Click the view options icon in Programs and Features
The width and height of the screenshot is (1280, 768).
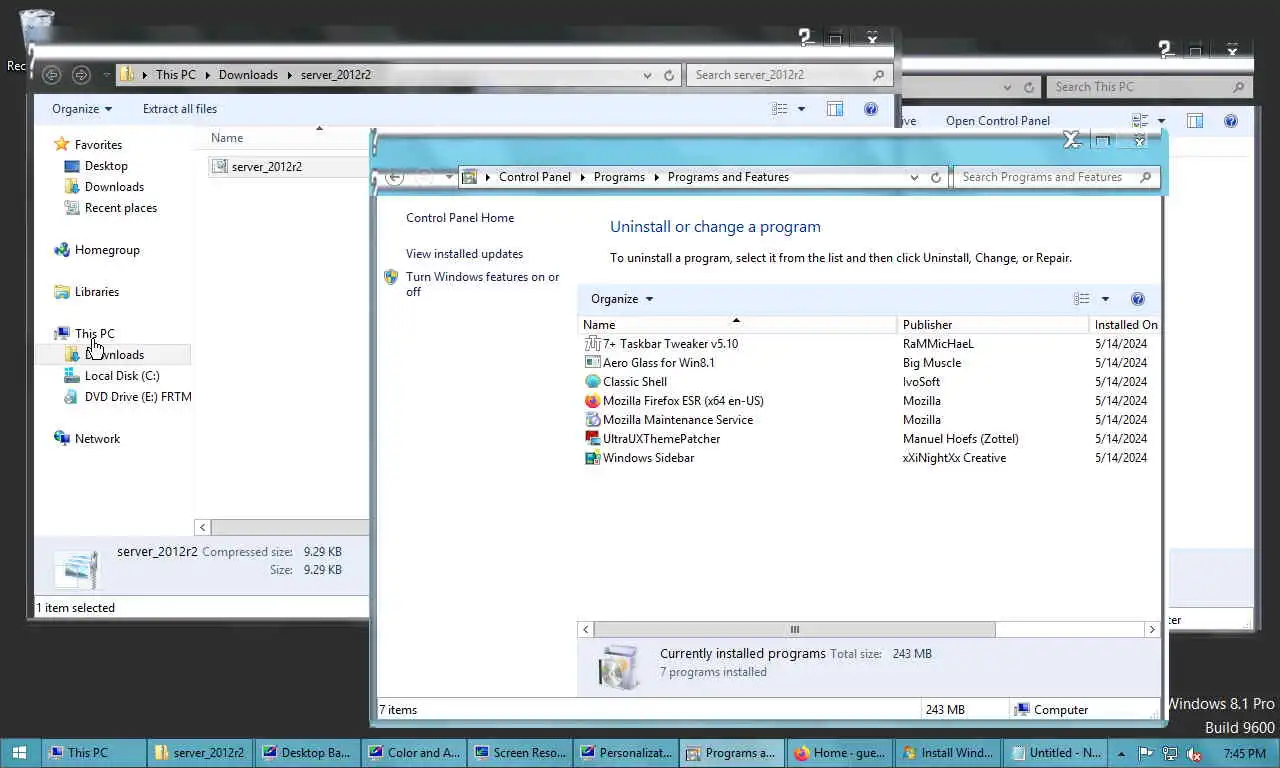[1081, 299]
